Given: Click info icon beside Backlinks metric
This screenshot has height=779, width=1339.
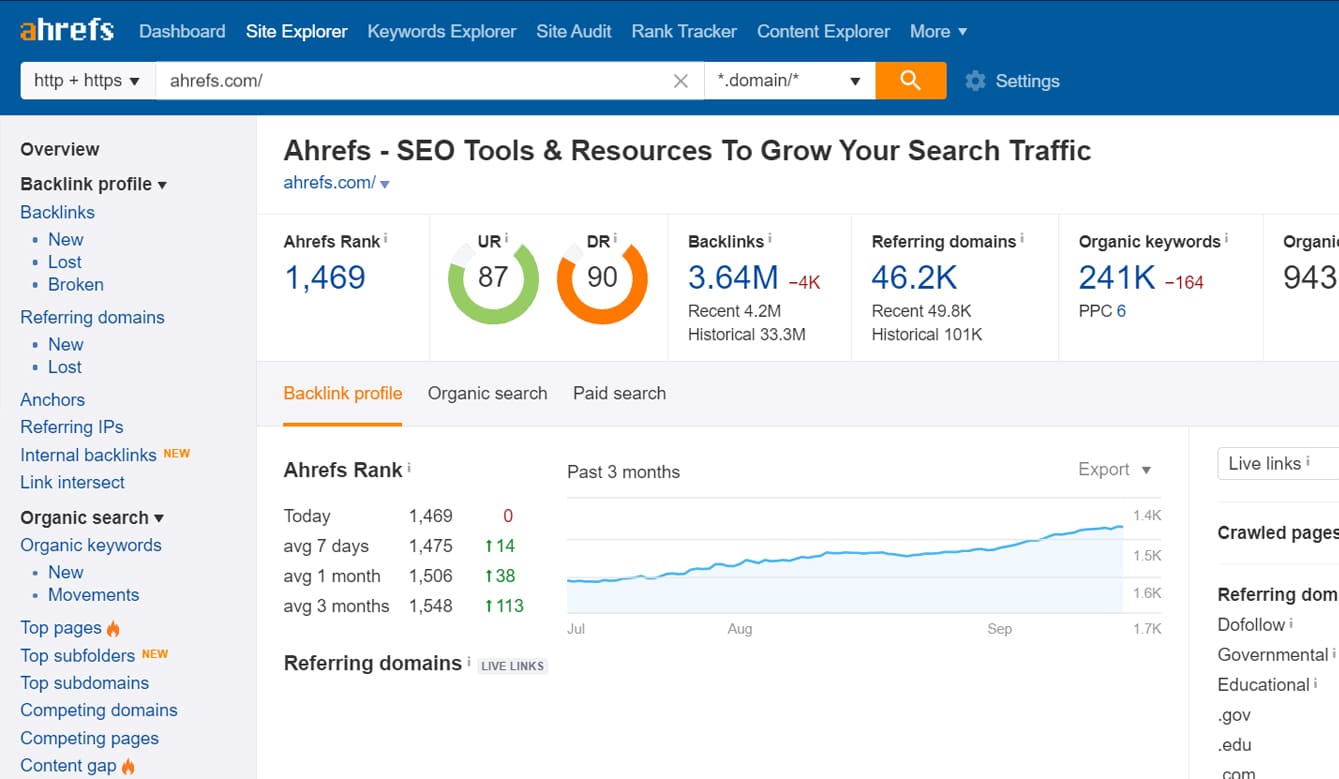Looking at the screenshot, I should click(x=770, y=240).
